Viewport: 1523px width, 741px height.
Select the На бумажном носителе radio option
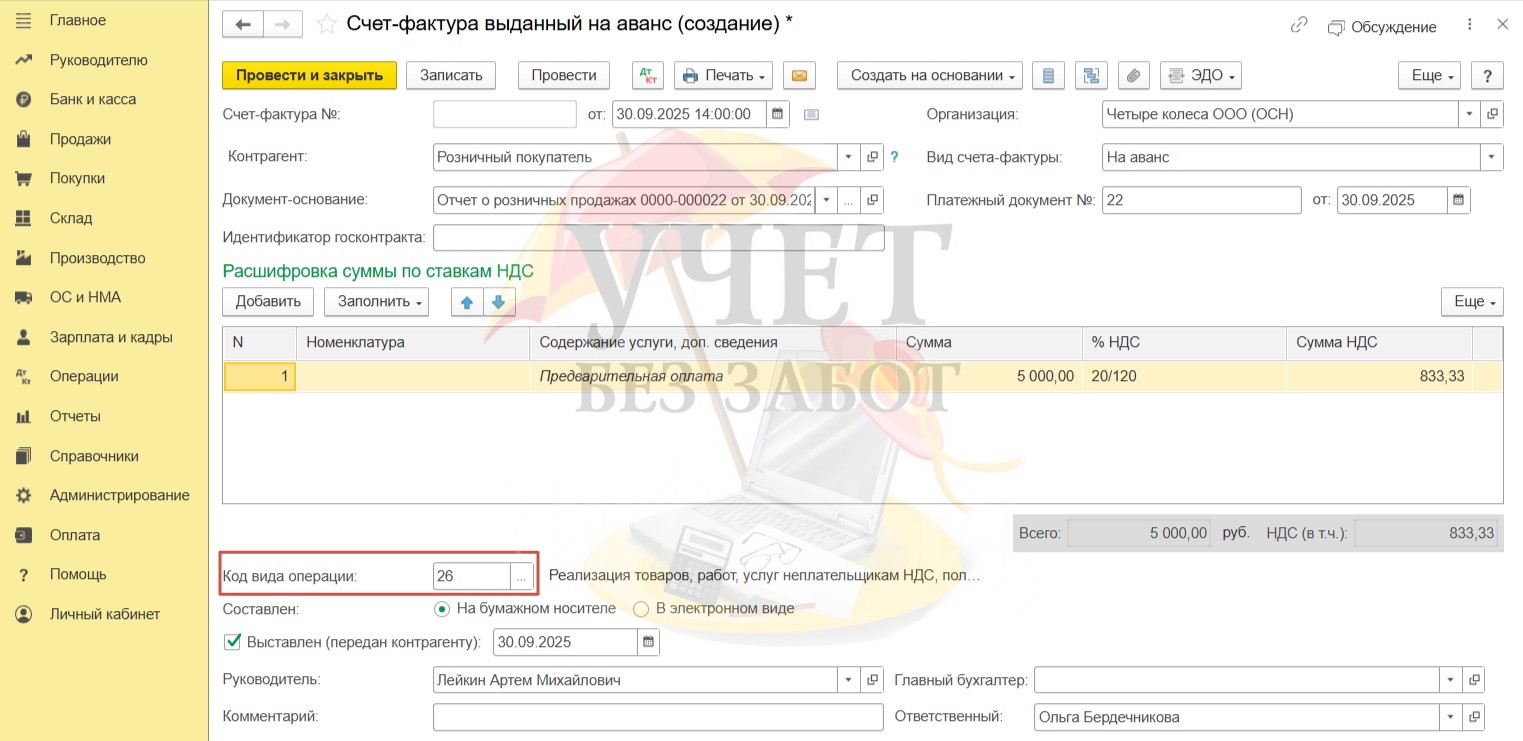pos(442,608)
